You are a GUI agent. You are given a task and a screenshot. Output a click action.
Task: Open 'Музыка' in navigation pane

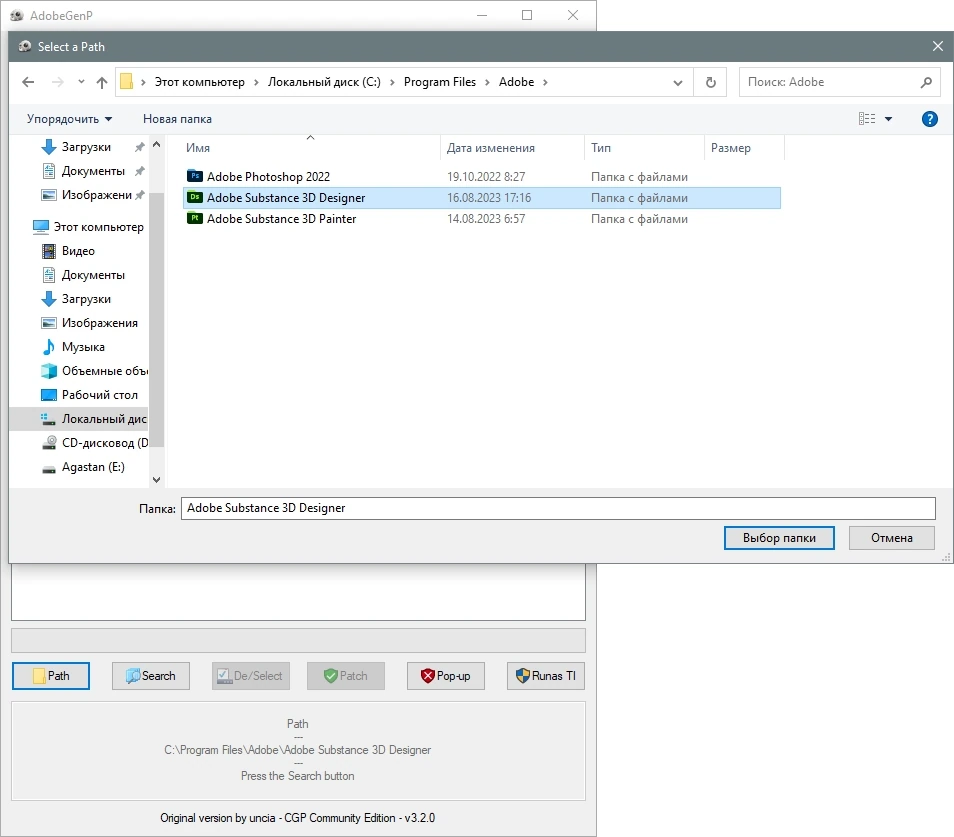pyautogui.click(x=83, y=347)
